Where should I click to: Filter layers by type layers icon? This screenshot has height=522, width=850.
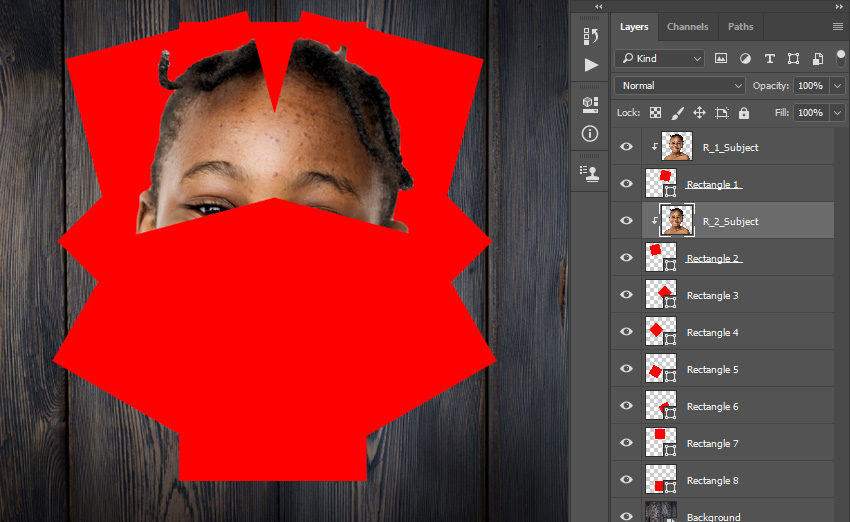(769, 59)
